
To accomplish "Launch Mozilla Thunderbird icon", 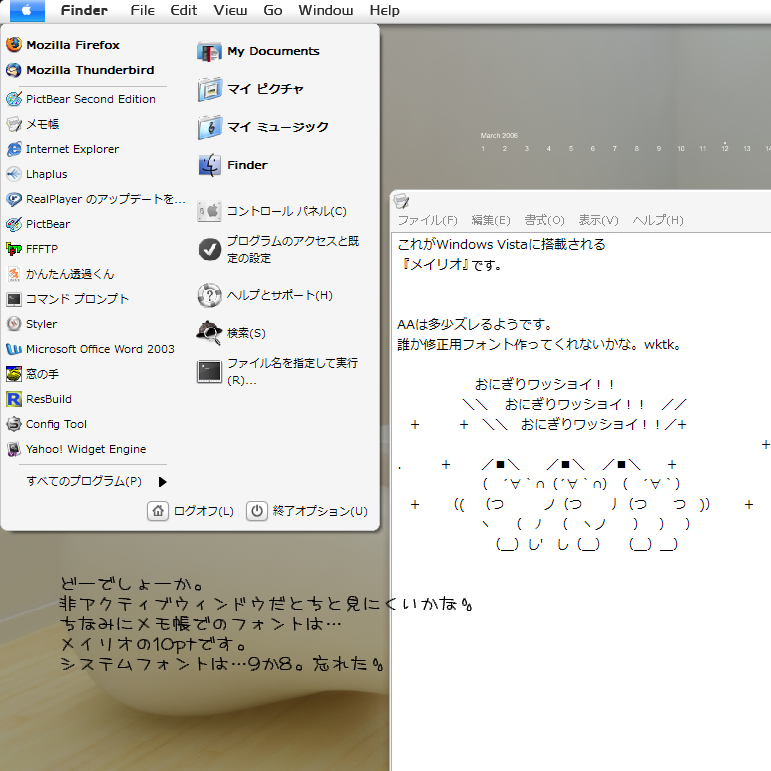I will [x=14, y=70].
